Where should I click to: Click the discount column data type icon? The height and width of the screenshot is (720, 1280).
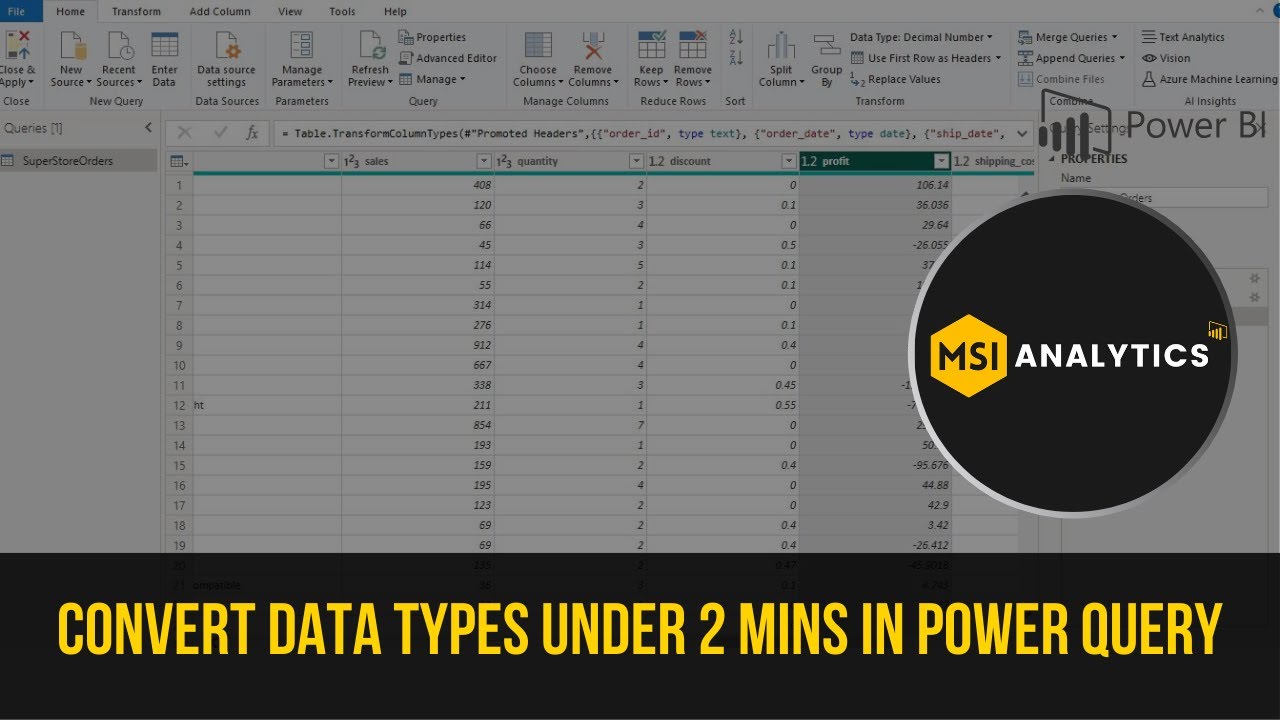[x=657, y=161]
